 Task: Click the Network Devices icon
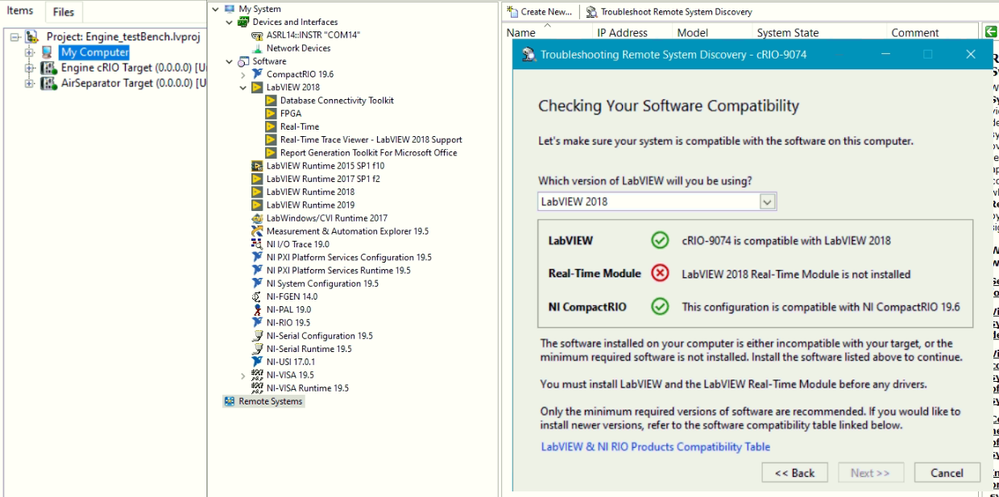(257, 48)
